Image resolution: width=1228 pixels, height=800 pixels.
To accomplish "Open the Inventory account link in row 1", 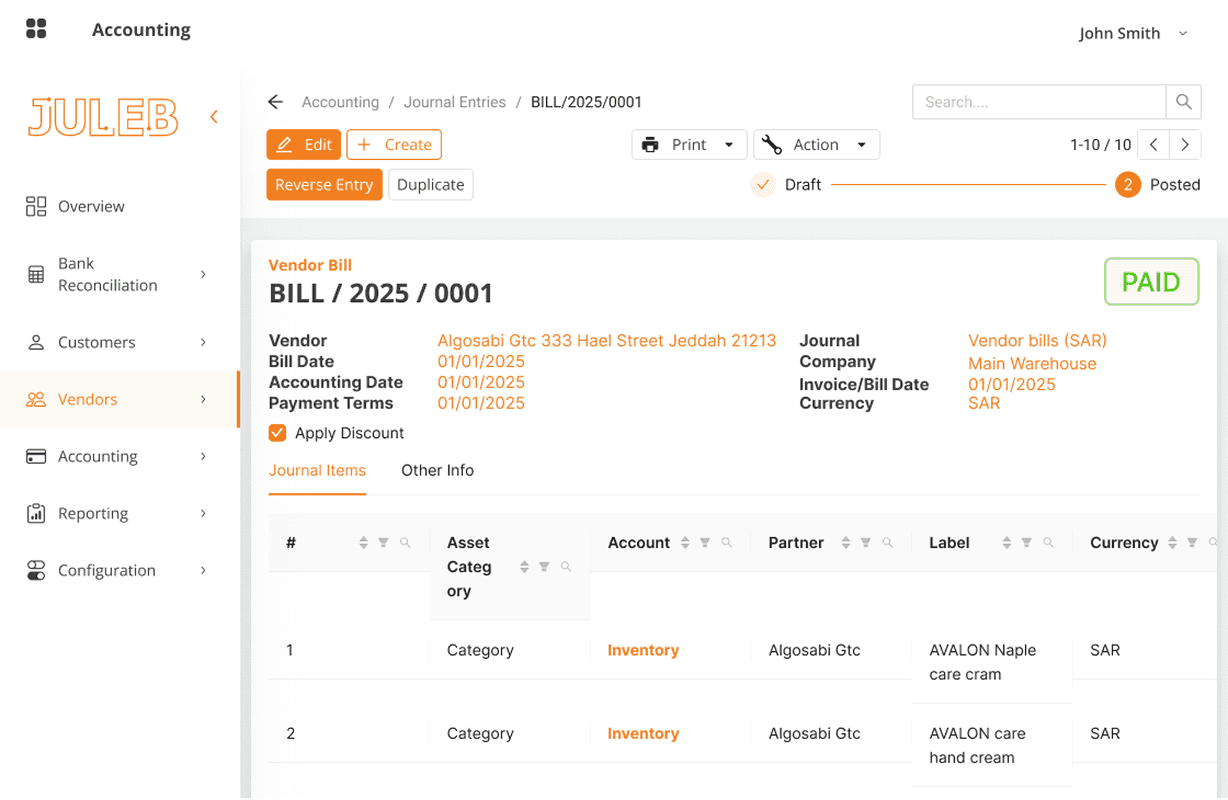I will 643,650.
